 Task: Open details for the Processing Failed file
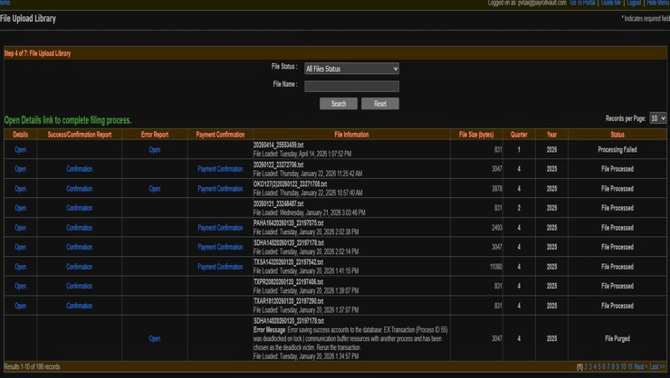point(20,149)
